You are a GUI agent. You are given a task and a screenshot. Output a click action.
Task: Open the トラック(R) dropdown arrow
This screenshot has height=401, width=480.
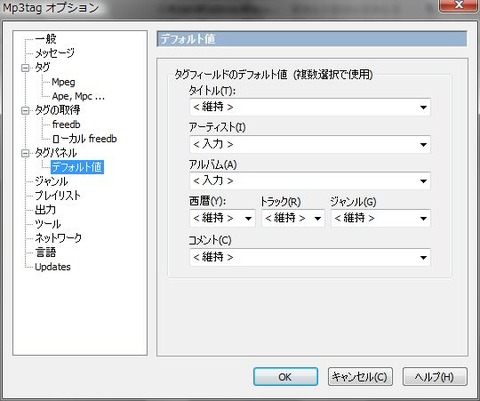(x=318, y=219)
